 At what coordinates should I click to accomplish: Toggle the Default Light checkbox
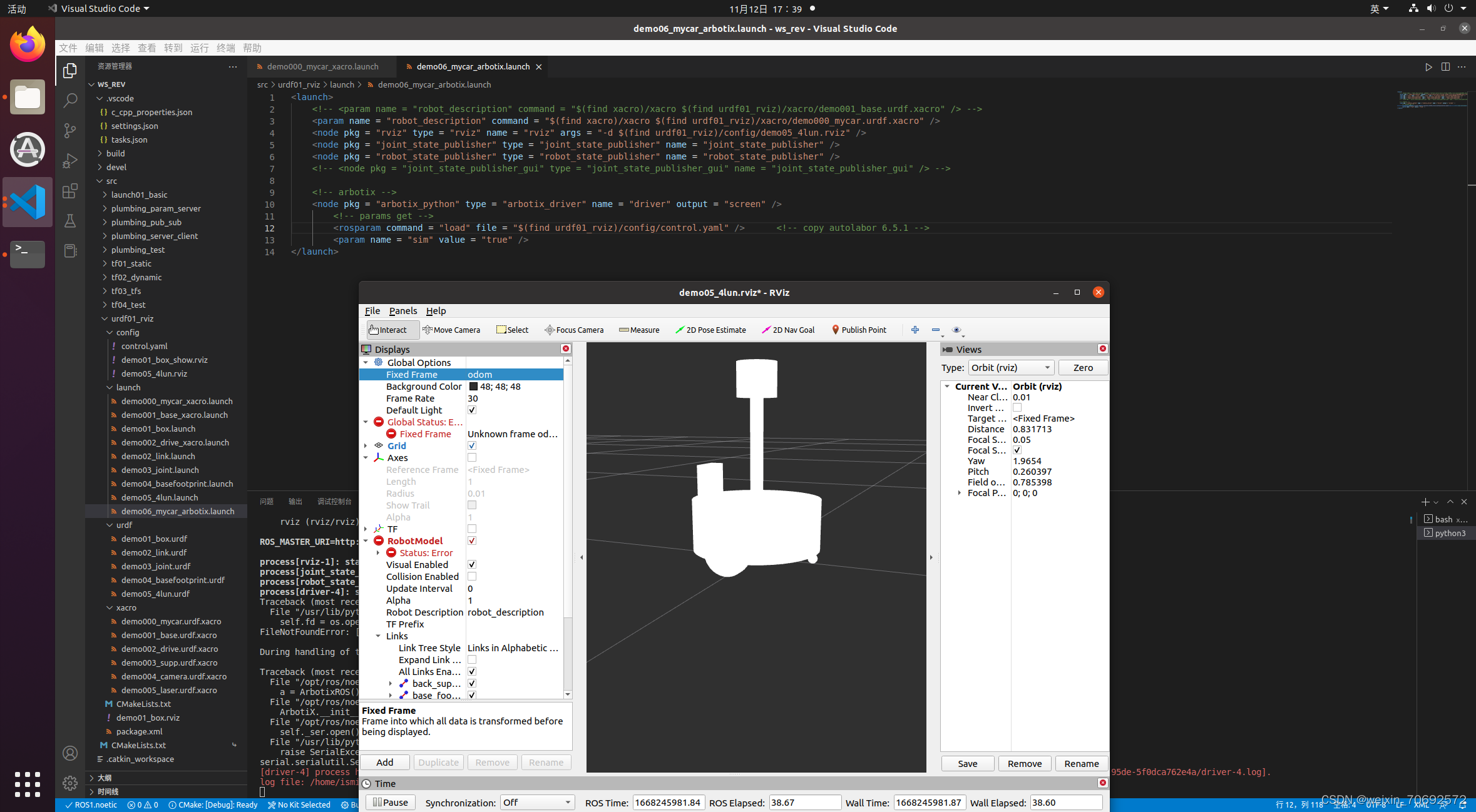coord(472,410)
